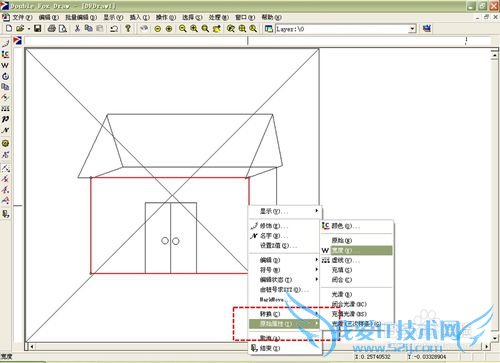Choose 设置Z值 in the context menu
Image resolution: width=500 pixels, height=363 pixels.
tap(285, 246)
